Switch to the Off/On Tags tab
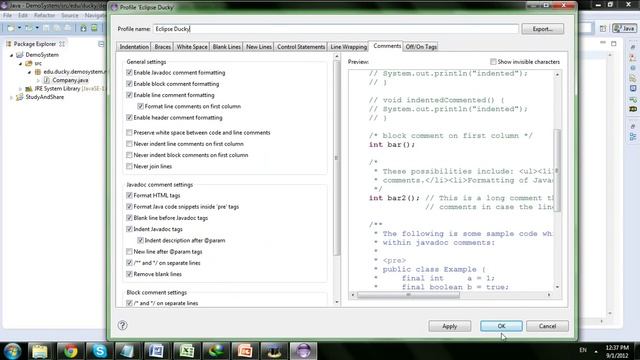Viewport: 640px width, 360px height. [x=421, y=47]
